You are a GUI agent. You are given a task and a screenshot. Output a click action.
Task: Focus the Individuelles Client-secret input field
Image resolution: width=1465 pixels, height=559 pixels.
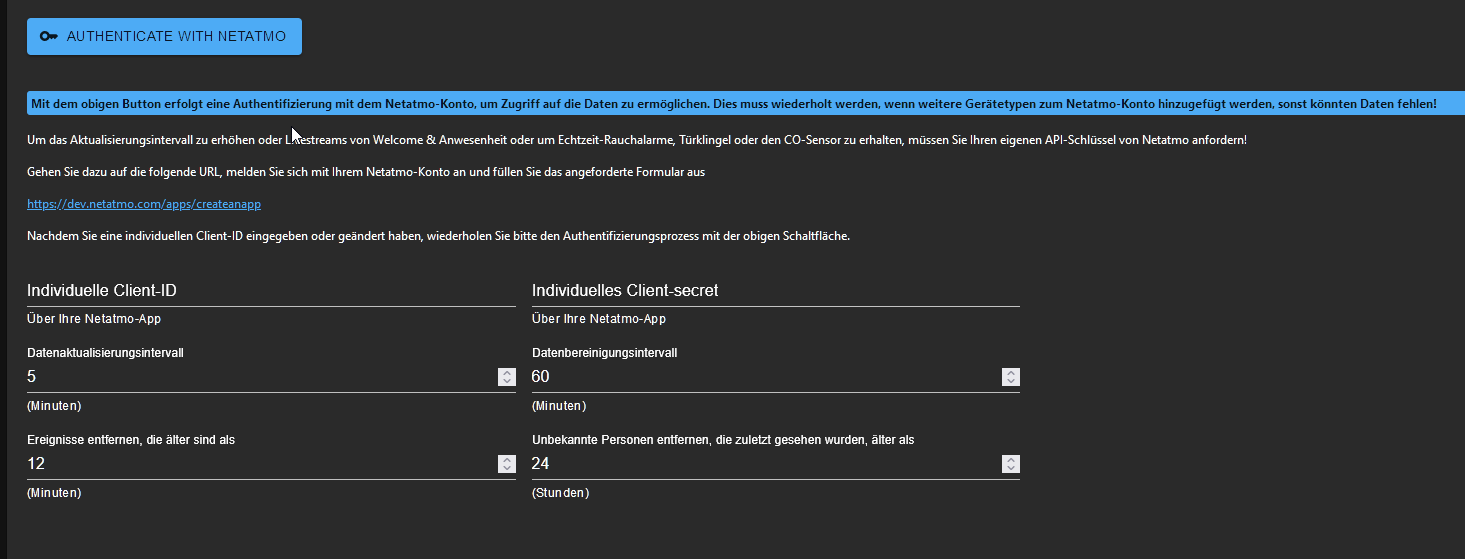(776, 290)
